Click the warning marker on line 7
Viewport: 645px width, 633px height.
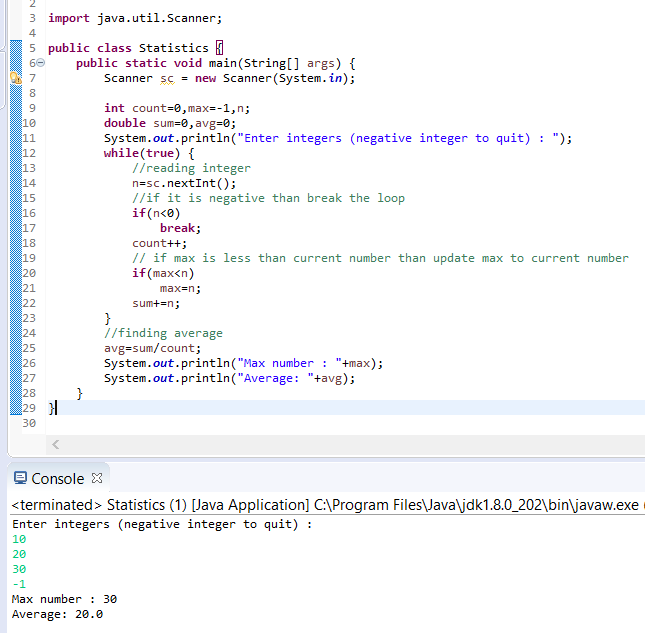(x=14, y=77)
